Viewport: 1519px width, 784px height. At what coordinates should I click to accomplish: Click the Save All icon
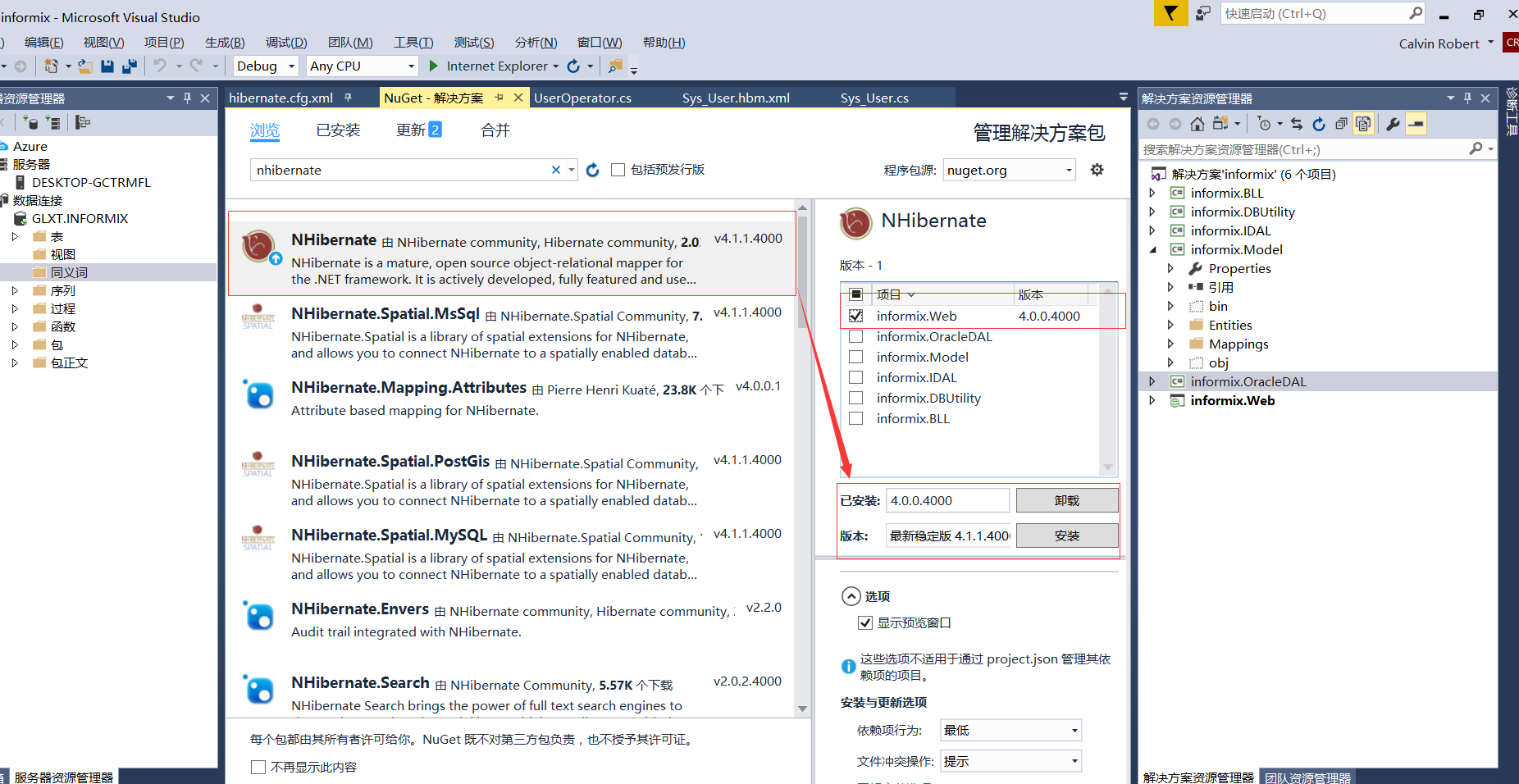[x=130, y=66]
